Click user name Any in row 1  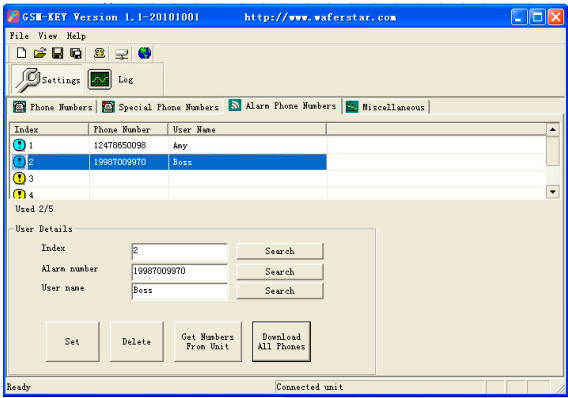180,146
